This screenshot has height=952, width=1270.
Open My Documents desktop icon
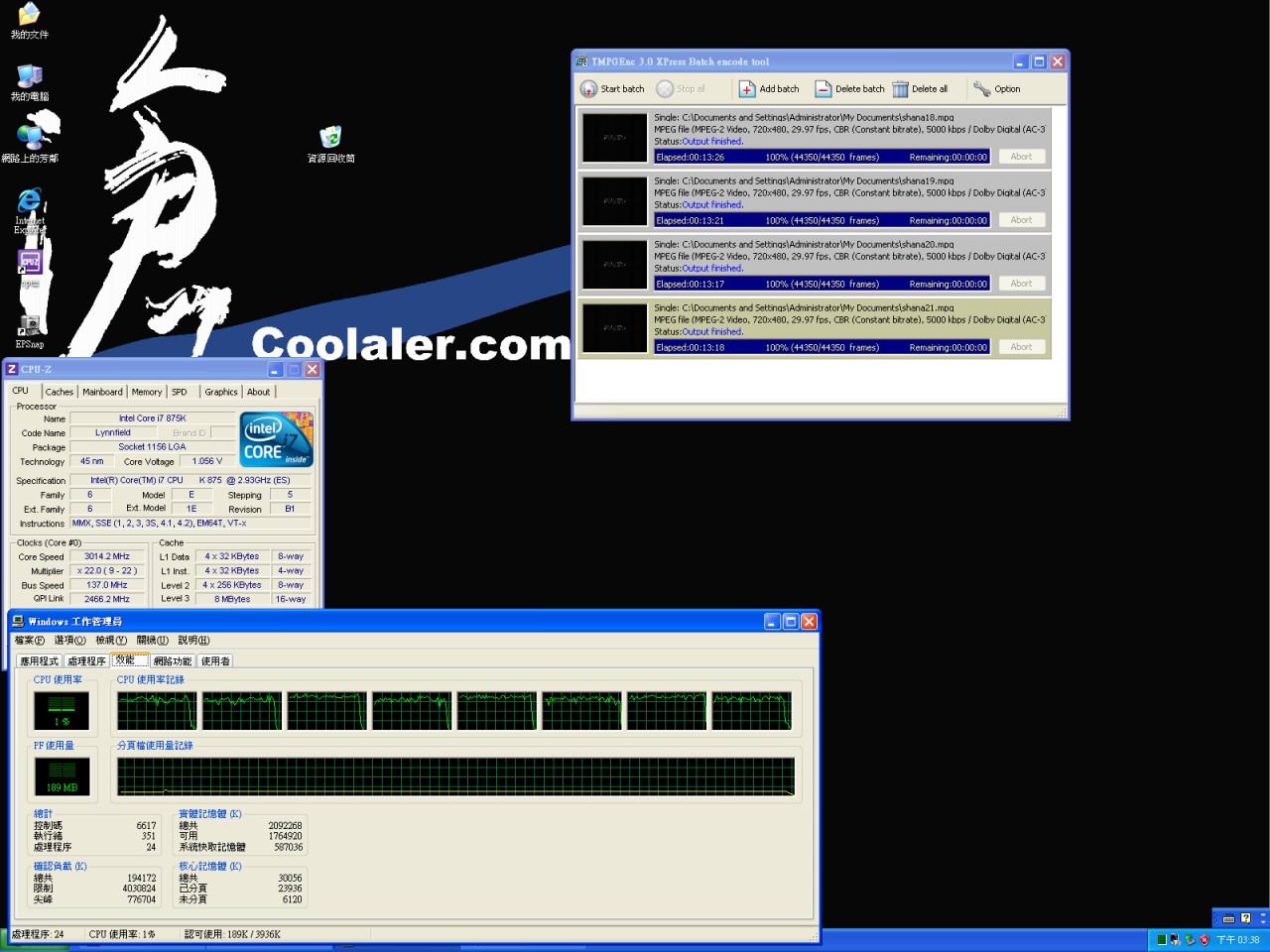[30, 21]
